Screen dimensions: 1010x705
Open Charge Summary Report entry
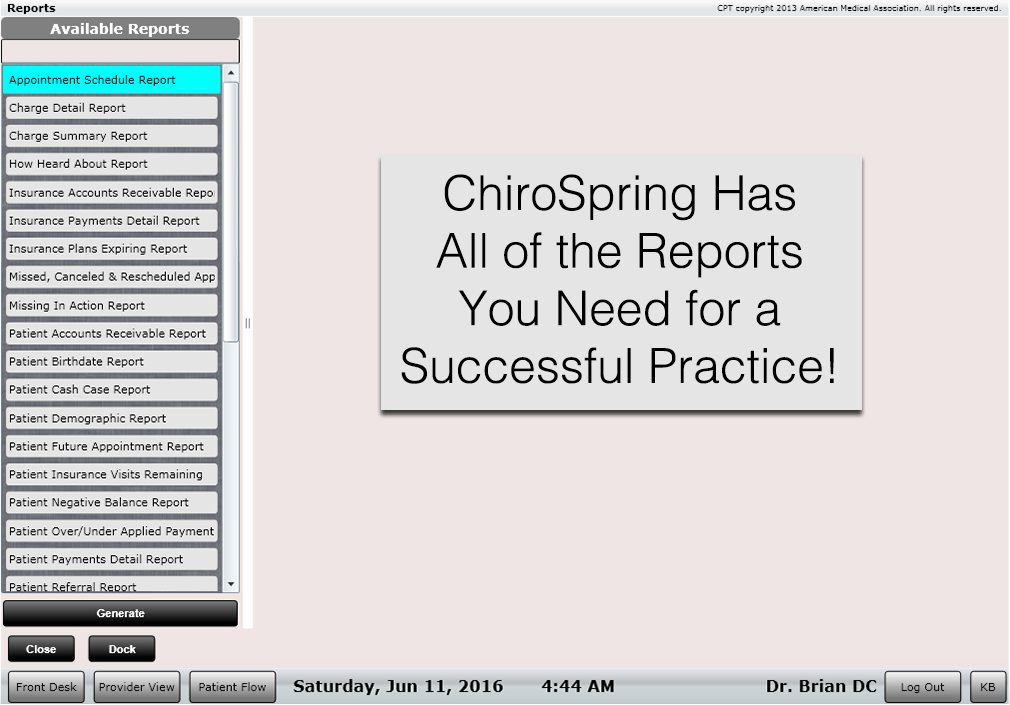coord(111,136)
